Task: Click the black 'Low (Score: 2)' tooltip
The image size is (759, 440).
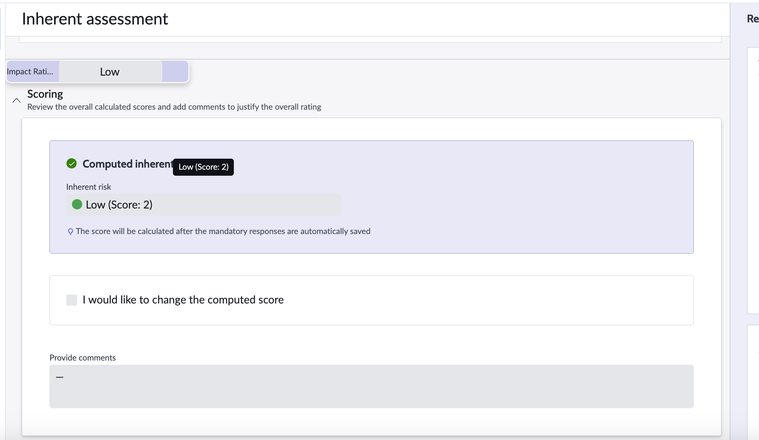Action: tap(203, 167)
